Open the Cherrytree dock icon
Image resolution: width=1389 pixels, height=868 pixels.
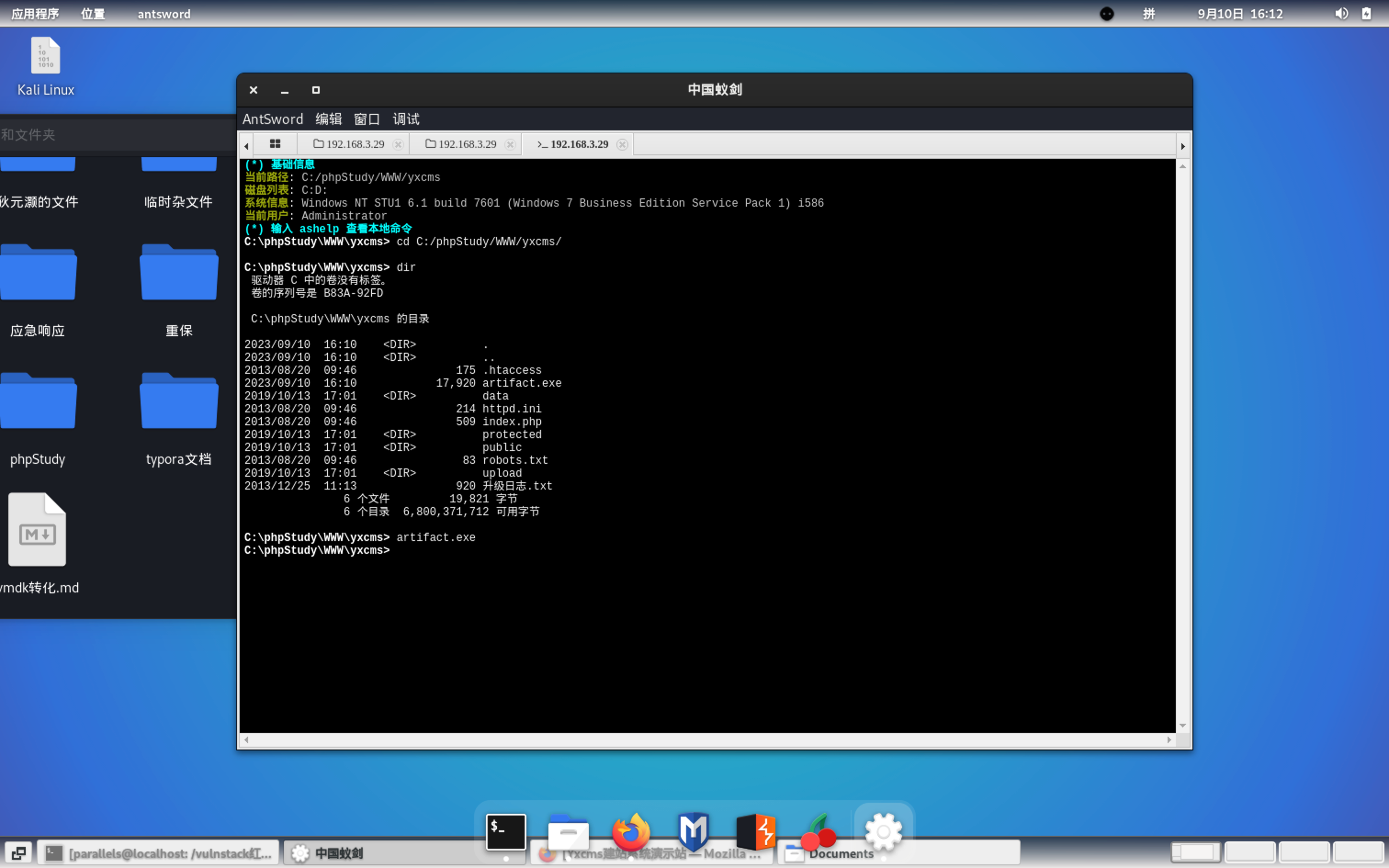819,831
